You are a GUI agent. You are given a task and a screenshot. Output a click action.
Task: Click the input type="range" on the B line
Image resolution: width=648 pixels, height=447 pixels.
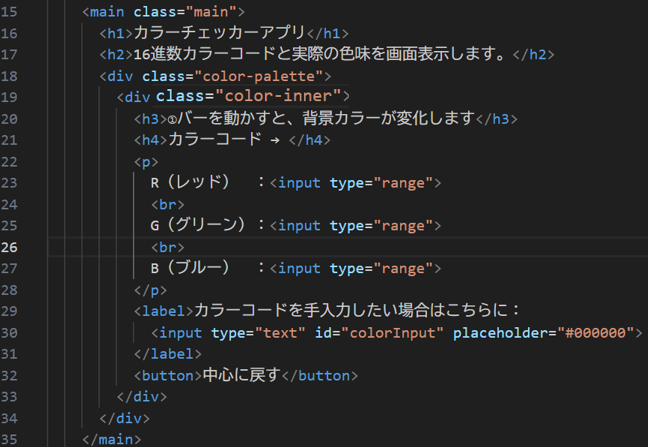355,268
